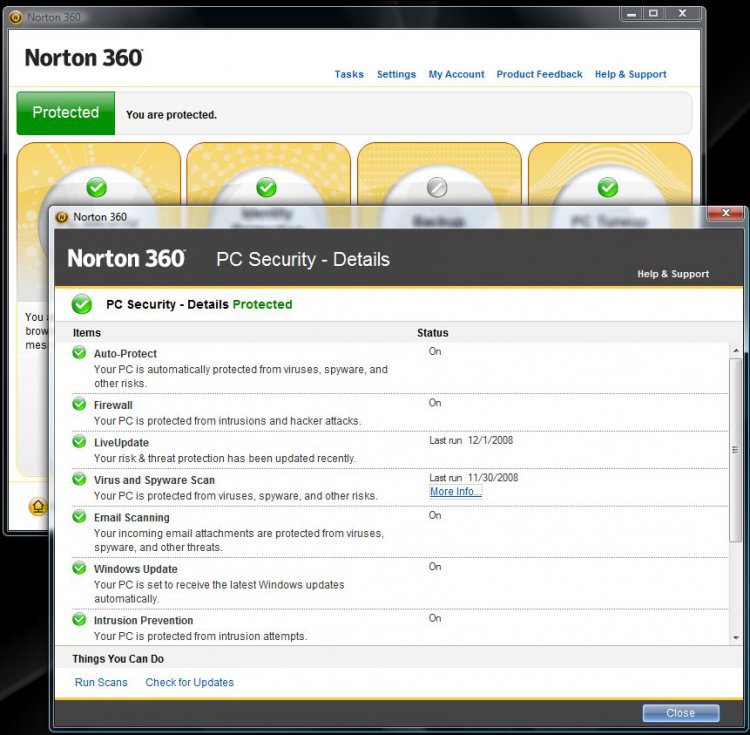Screen dimensions: 750x735
Task: Click the green Protected status button in main window
Action: [66, 113]
